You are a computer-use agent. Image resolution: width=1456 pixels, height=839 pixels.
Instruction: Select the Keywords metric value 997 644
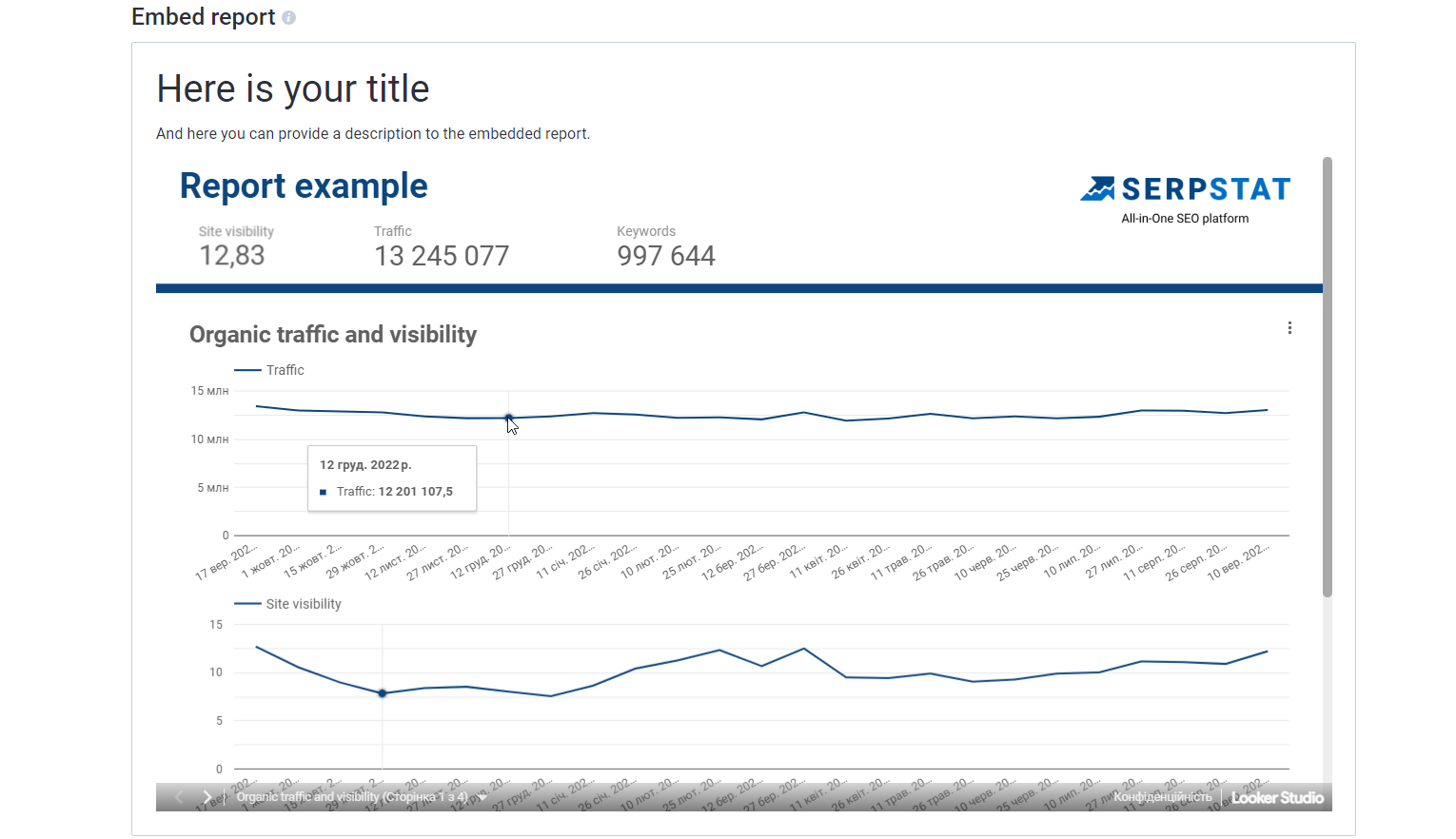(x=666, y=255)
